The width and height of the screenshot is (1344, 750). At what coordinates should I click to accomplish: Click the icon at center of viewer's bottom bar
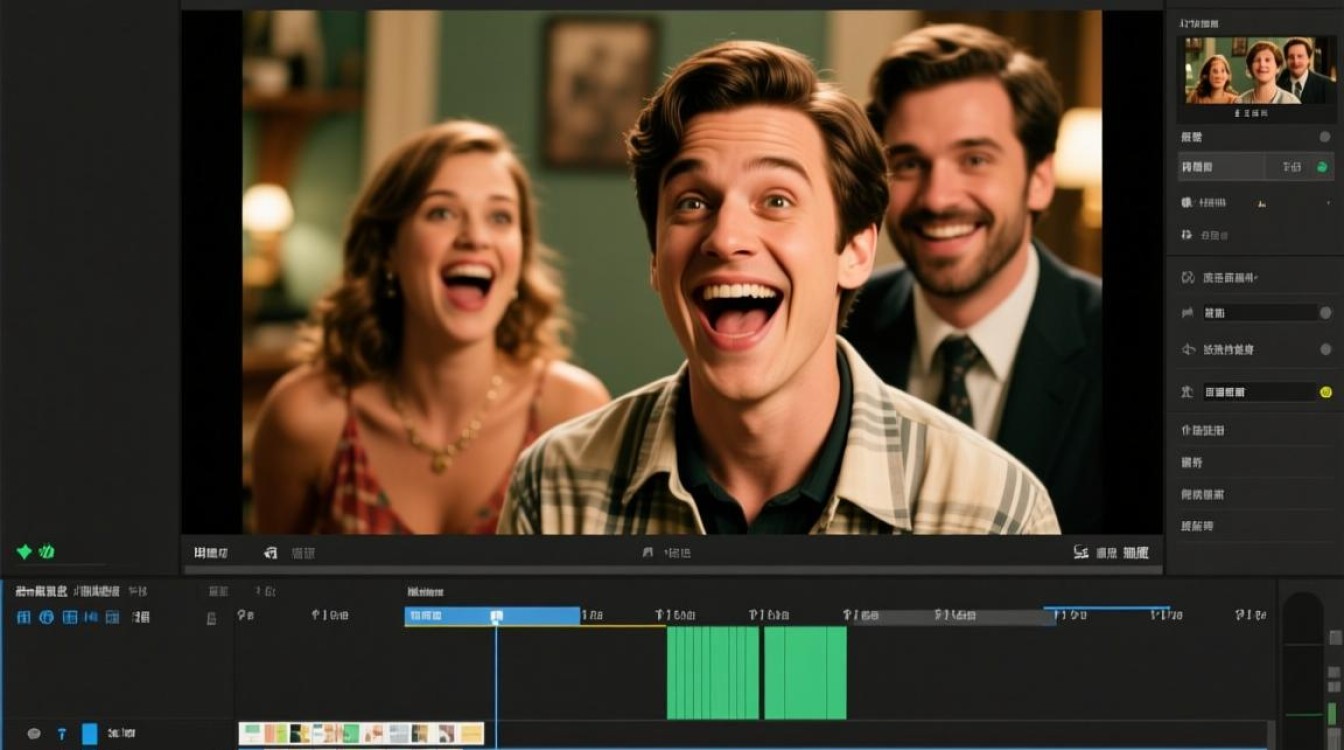tap(648, 552)
